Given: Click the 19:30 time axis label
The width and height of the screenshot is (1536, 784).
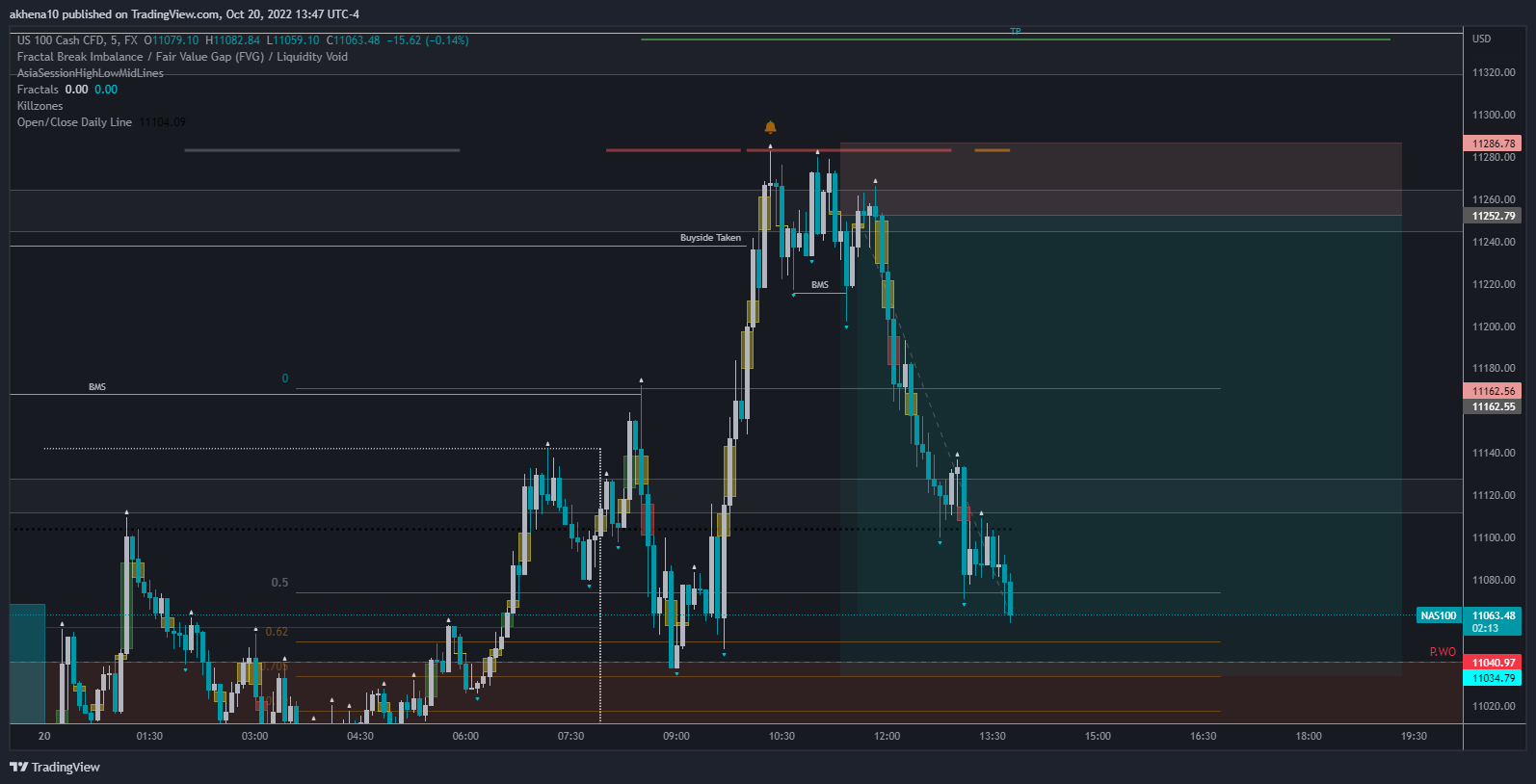Looking at the screenshot, I should point(1414,736).
